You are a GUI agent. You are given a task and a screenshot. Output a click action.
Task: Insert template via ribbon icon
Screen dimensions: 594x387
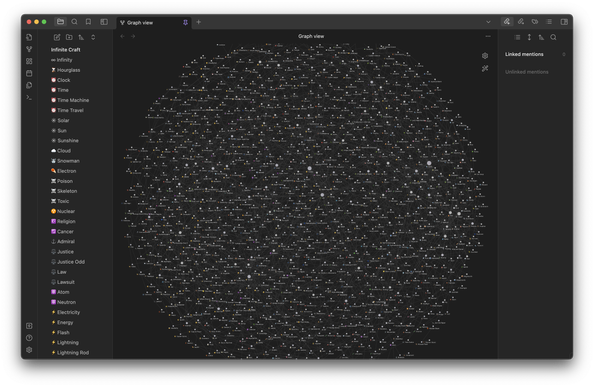coord(29,85)
